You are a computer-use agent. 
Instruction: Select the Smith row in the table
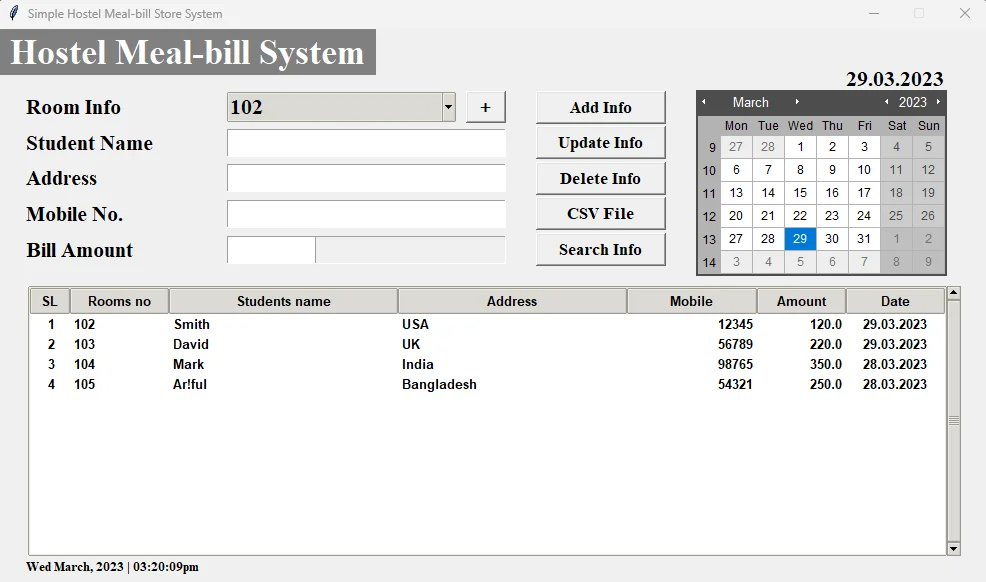487,324
